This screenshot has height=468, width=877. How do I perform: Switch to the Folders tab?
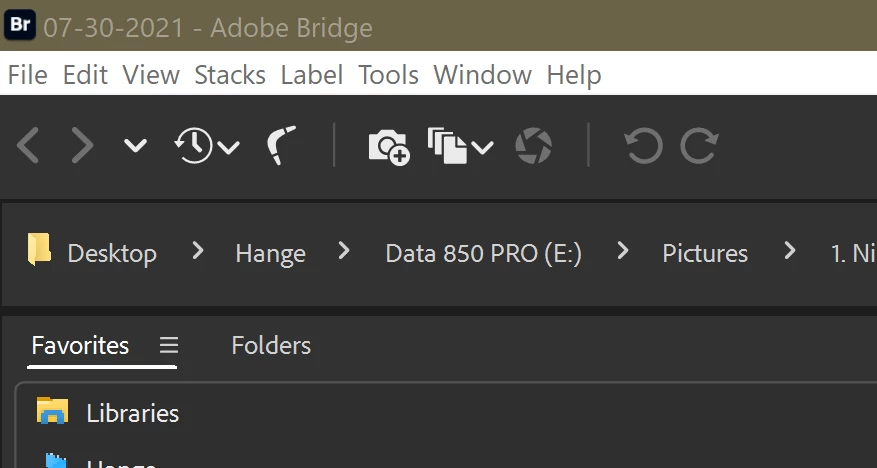(x=271, y=346)
